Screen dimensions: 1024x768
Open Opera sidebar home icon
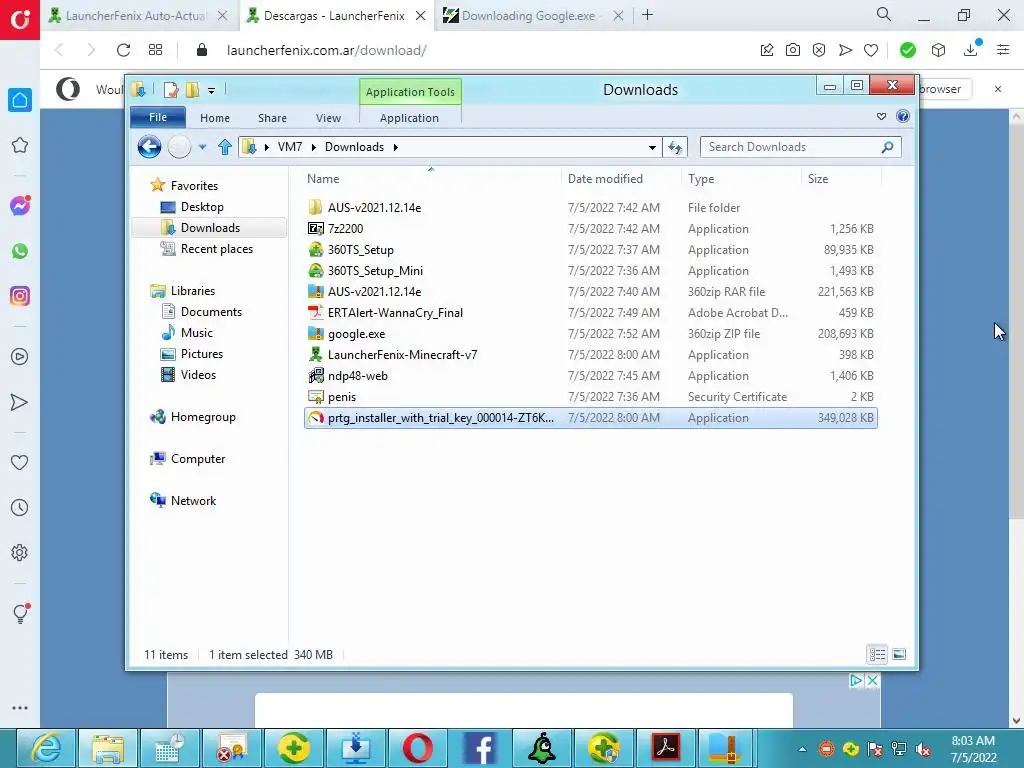20,100
